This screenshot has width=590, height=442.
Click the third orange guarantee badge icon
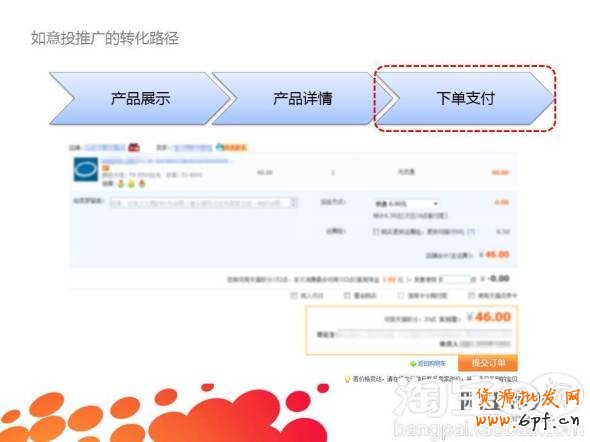142,184
